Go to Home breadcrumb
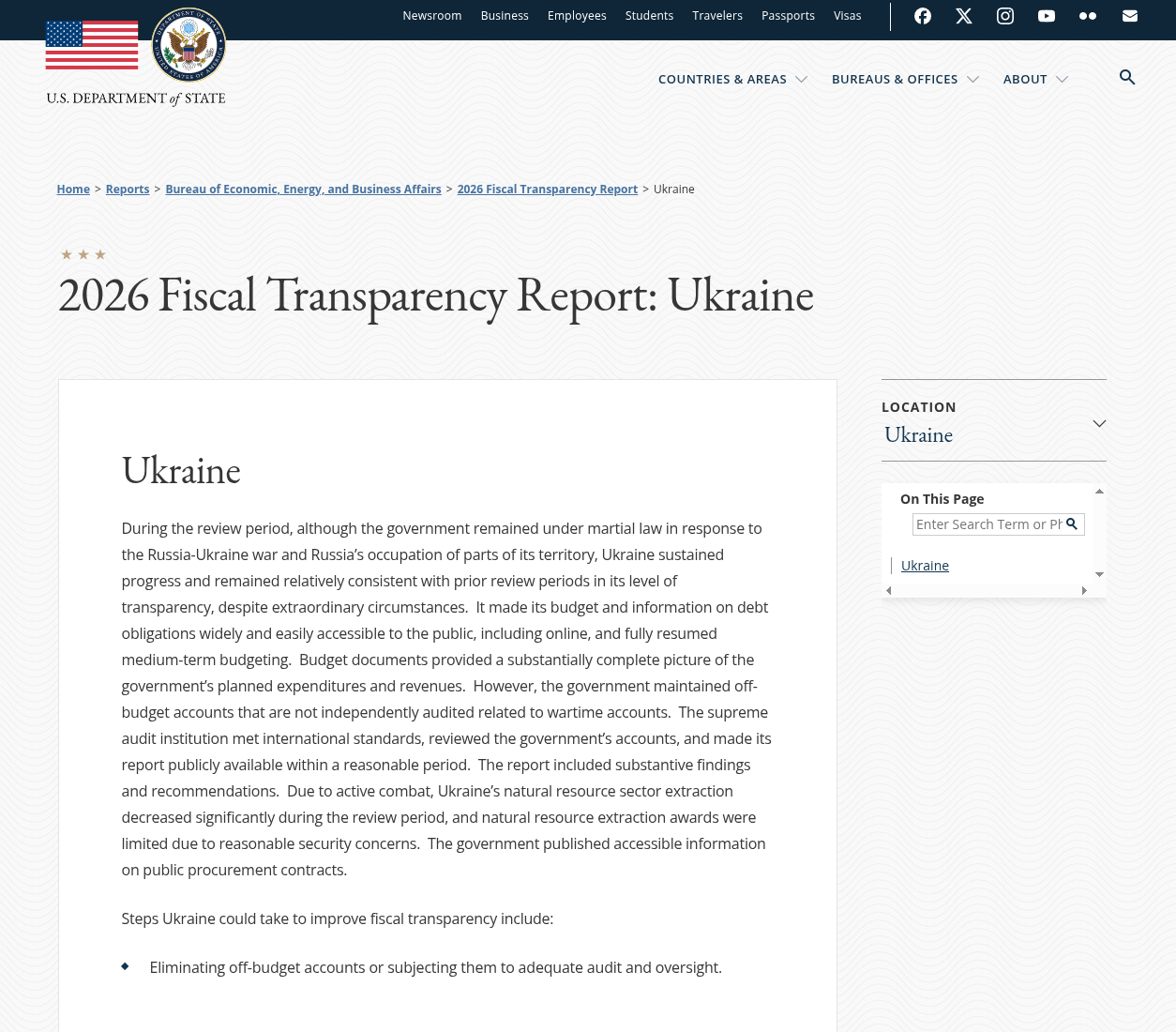1176x1032 pixels. tap(73, 190)
